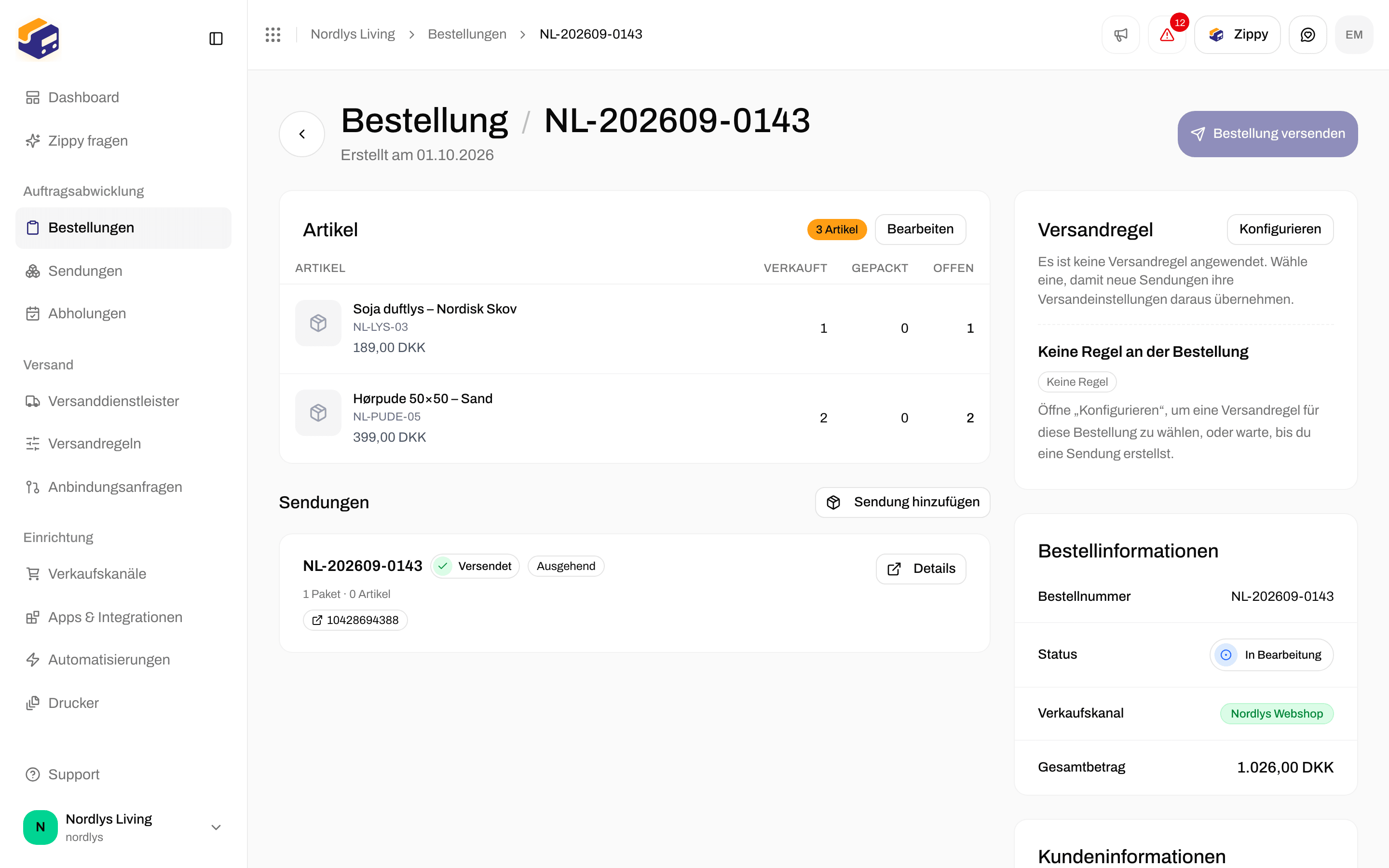Open the EM user avatar menu
This screenshot has width=1389, height=868.
[1354, 34]
